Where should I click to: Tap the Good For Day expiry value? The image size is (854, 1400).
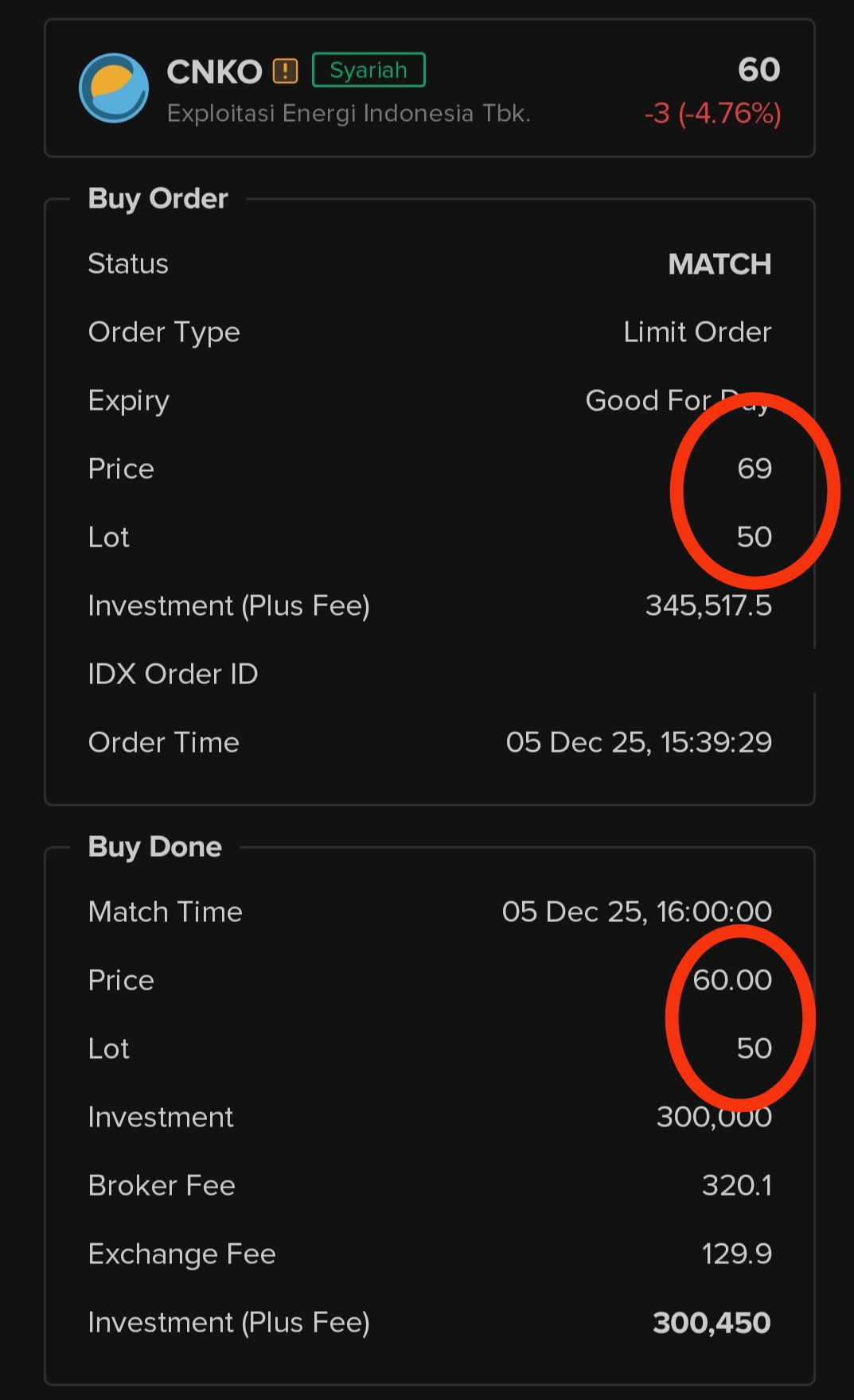(x=677, y=401)
